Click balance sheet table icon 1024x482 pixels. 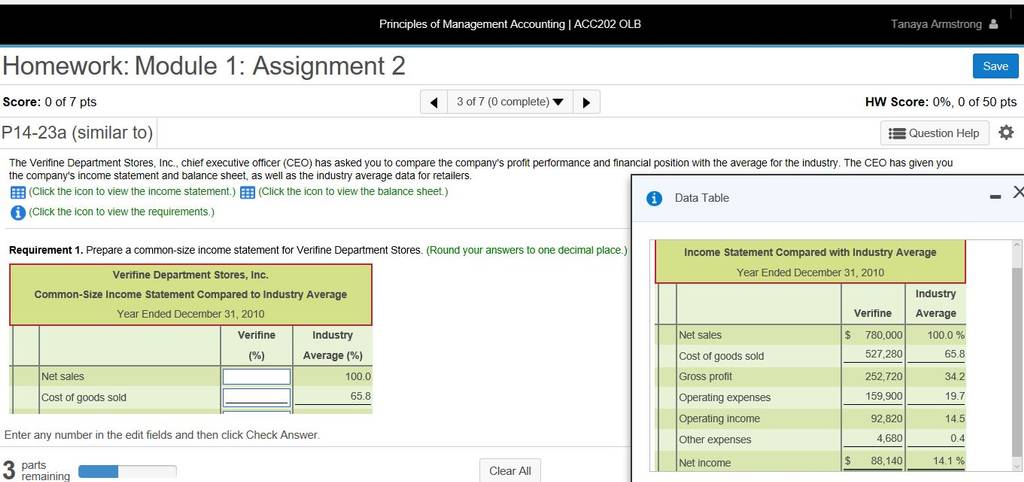coord(247,193)
